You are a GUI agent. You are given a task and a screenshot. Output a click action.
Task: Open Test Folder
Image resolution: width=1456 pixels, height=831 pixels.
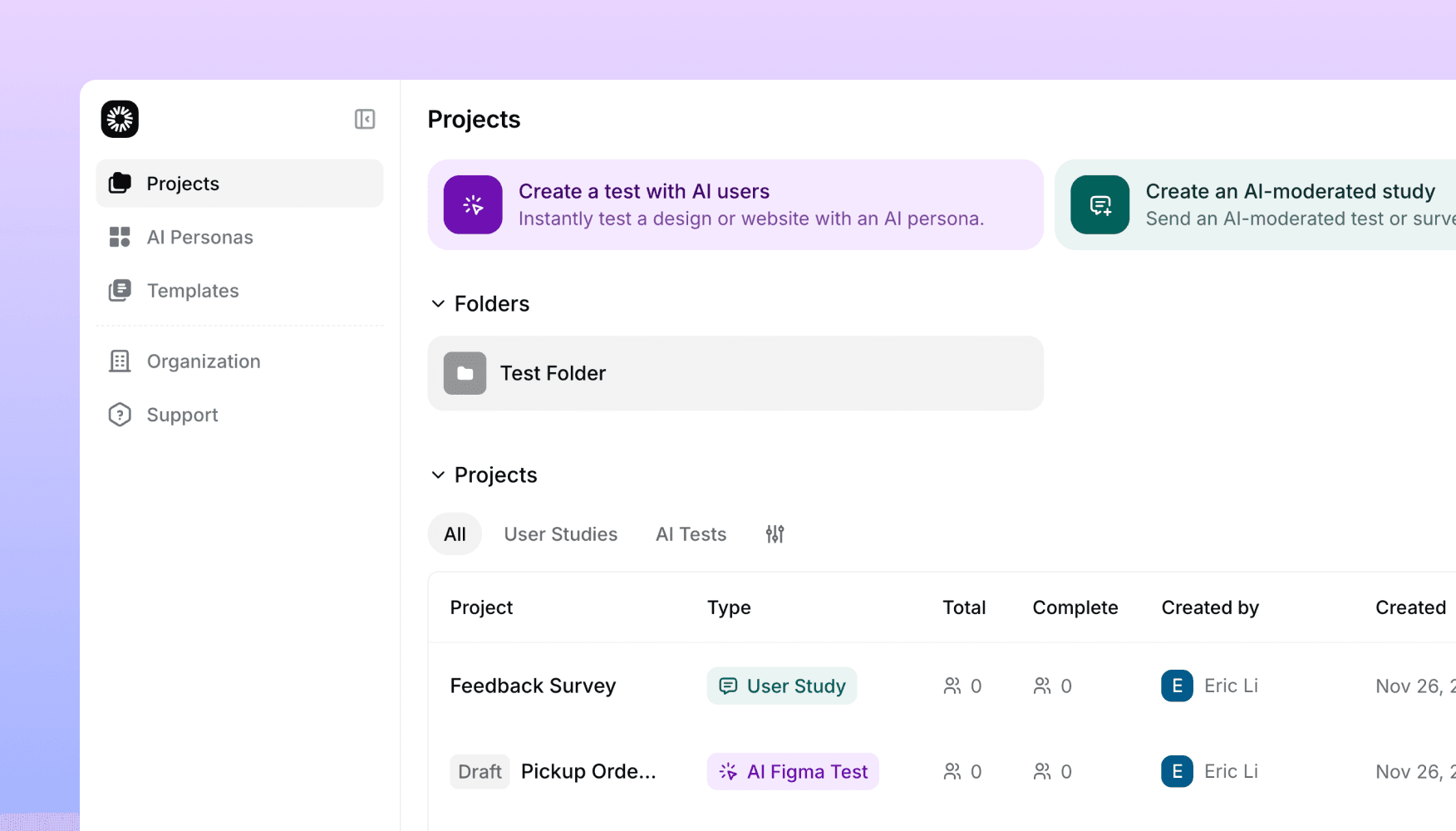735,373
